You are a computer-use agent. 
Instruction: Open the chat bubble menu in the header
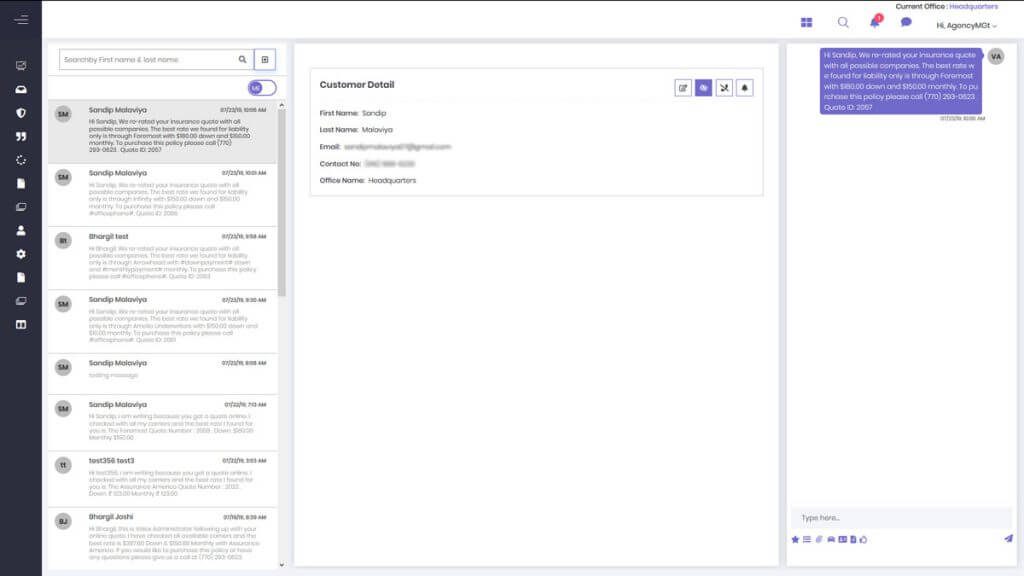pyautogui.click(x=903, y=22)
